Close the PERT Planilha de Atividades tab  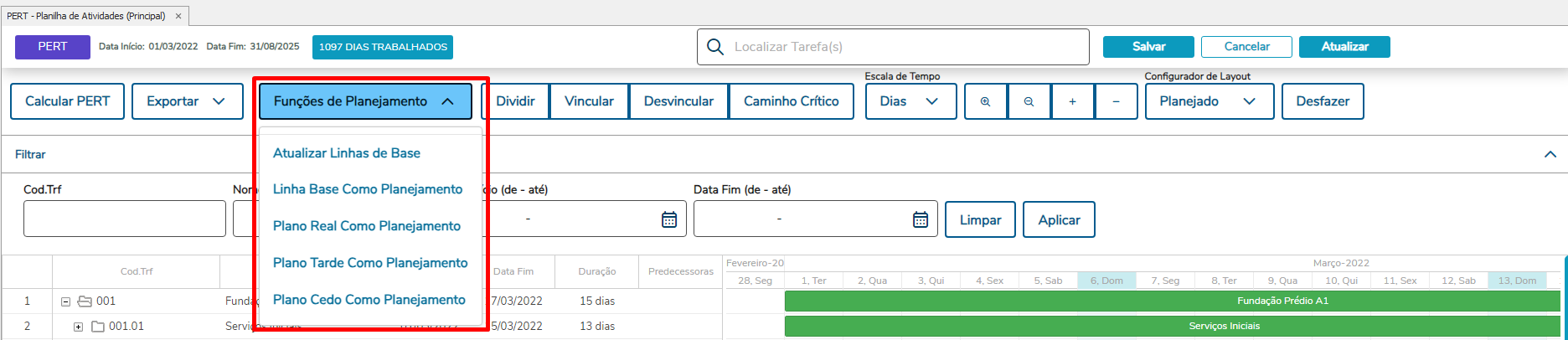pyautogui.click(x=178, y=16)
